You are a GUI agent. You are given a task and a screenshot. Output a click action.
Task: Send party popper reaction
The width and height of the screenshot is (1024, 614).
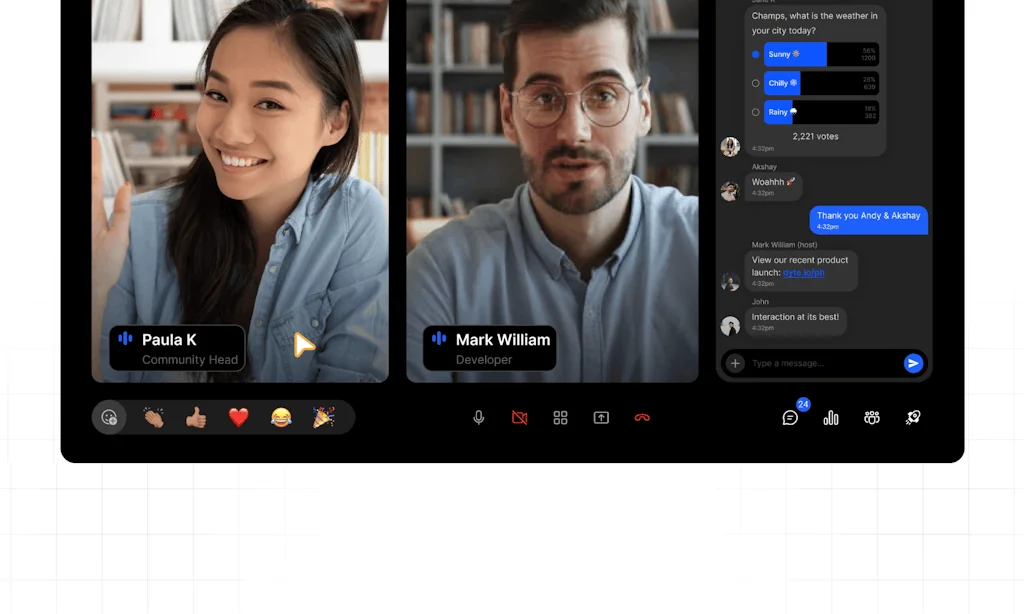coord(323,418)
